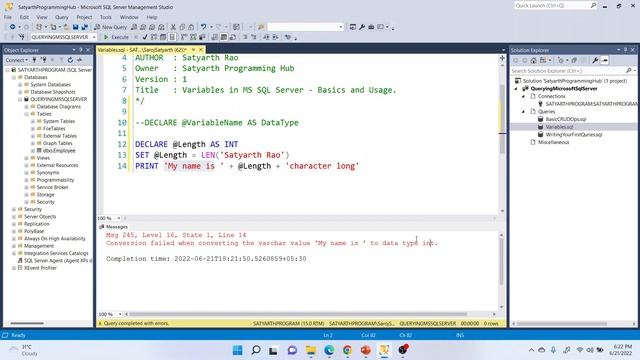The width and height of the screenshot is (640, 360).
Task: Select BasicCRUDOps.sql in Solution Explorer
Action: pos(565,119)
